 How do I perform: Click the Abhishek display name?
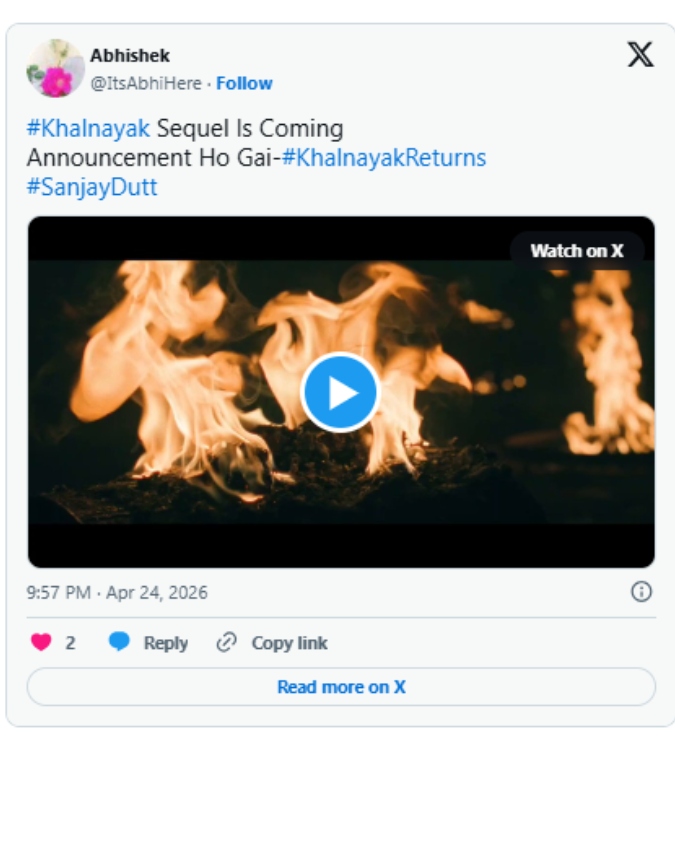(x=130, y=56)
